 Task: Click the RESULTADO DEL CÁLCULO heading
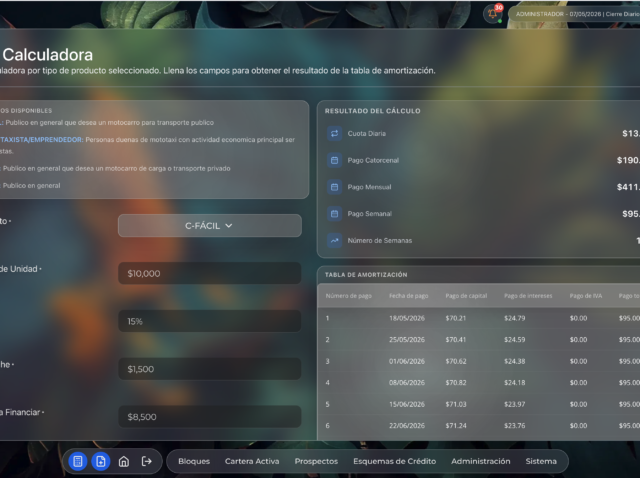pyautogui.click(x=372, y=111)
